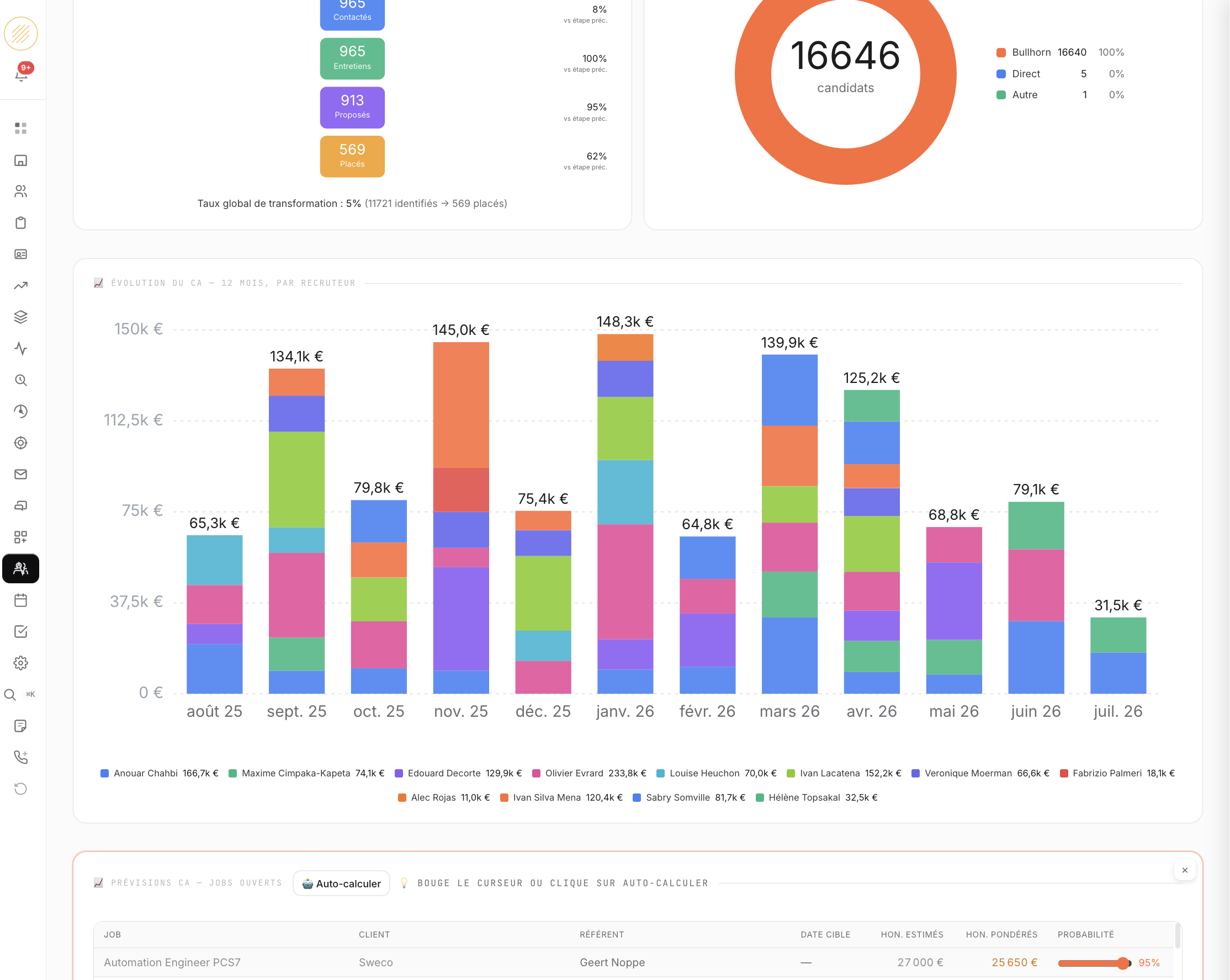The height and width of the screenshot is (980, 1230).
Task: Toggle Sabry Somville legend entry
Action: pos(689,797)
